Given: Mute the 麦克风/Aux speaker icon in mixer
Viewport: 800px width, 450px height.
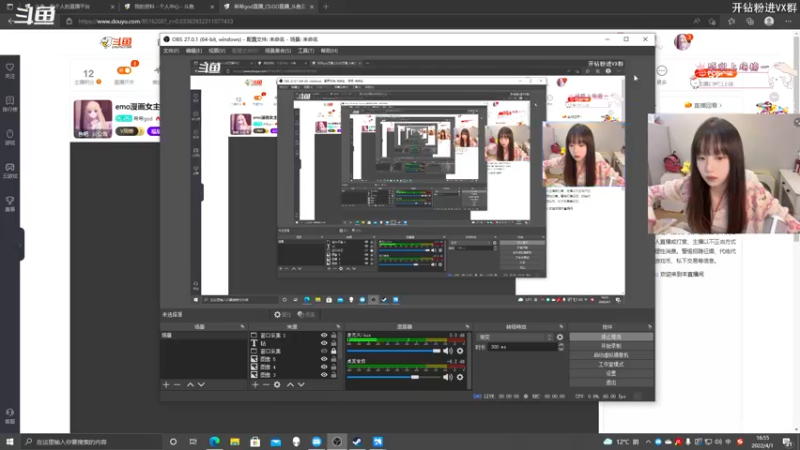Looking at the screenshot, I should [447, 351].
